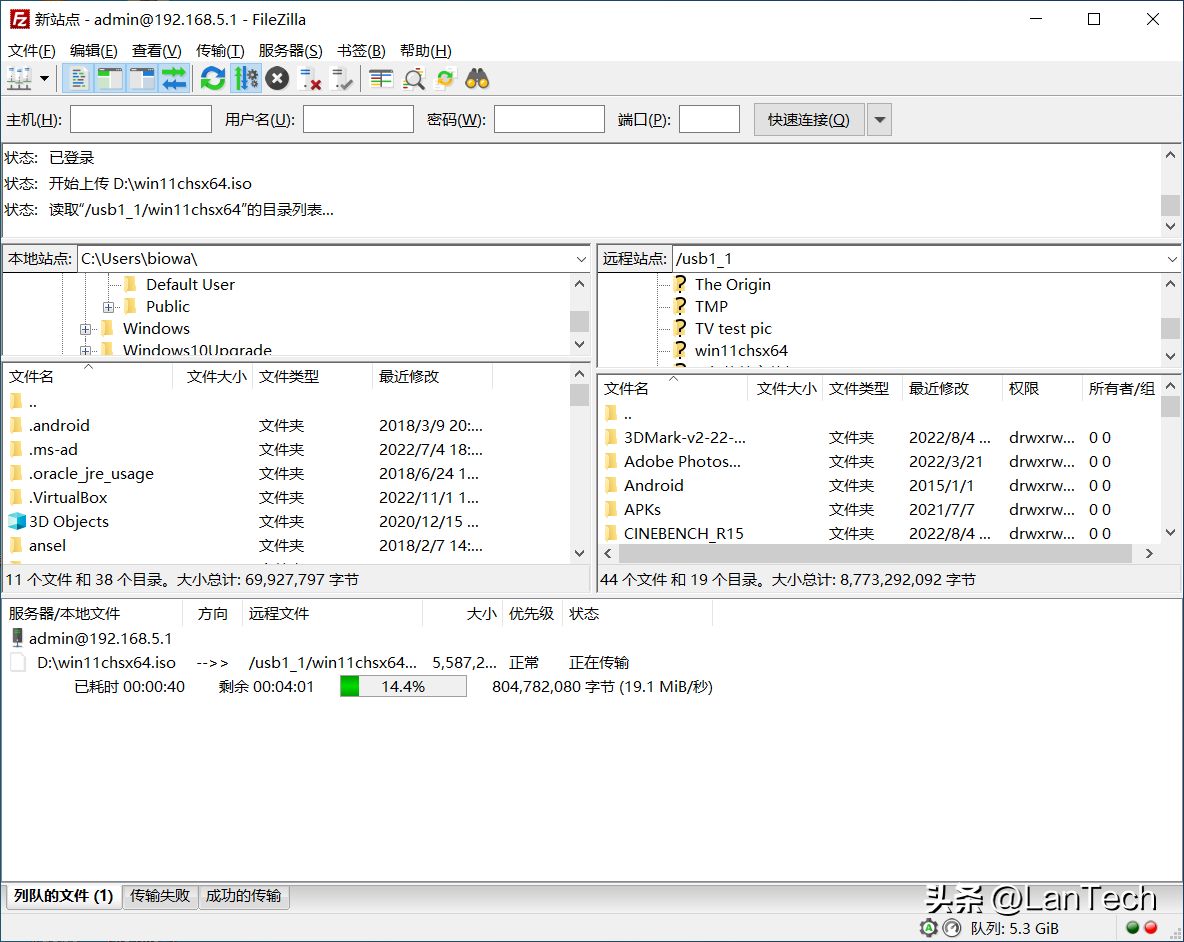
Task: Open the Quickconnect history dropdown arrow
Action: point(879,120)
